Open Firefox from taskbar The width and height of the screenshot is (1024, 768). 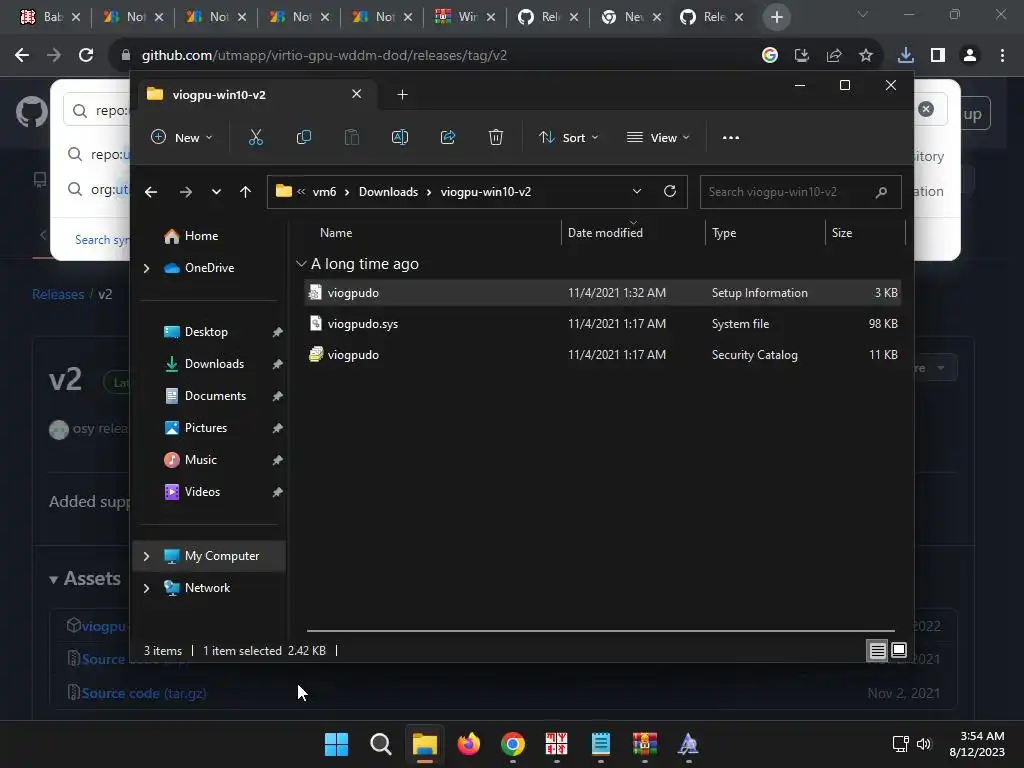pyautogui.click(x=468, y=744)
